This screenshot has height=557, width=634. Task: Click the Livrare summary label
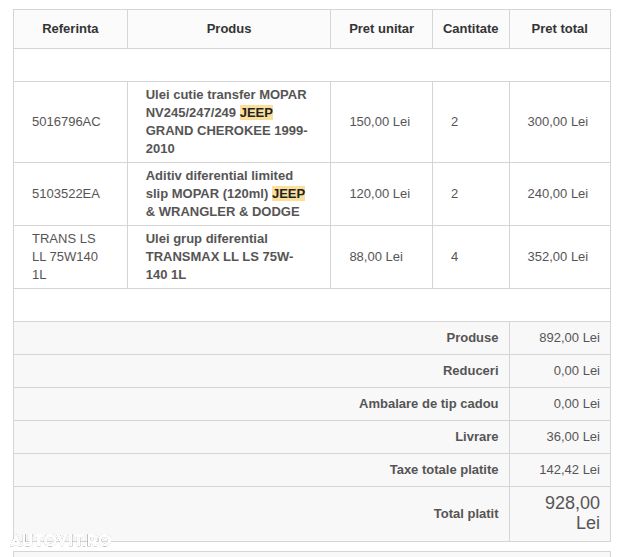click(x=477, y=437)
